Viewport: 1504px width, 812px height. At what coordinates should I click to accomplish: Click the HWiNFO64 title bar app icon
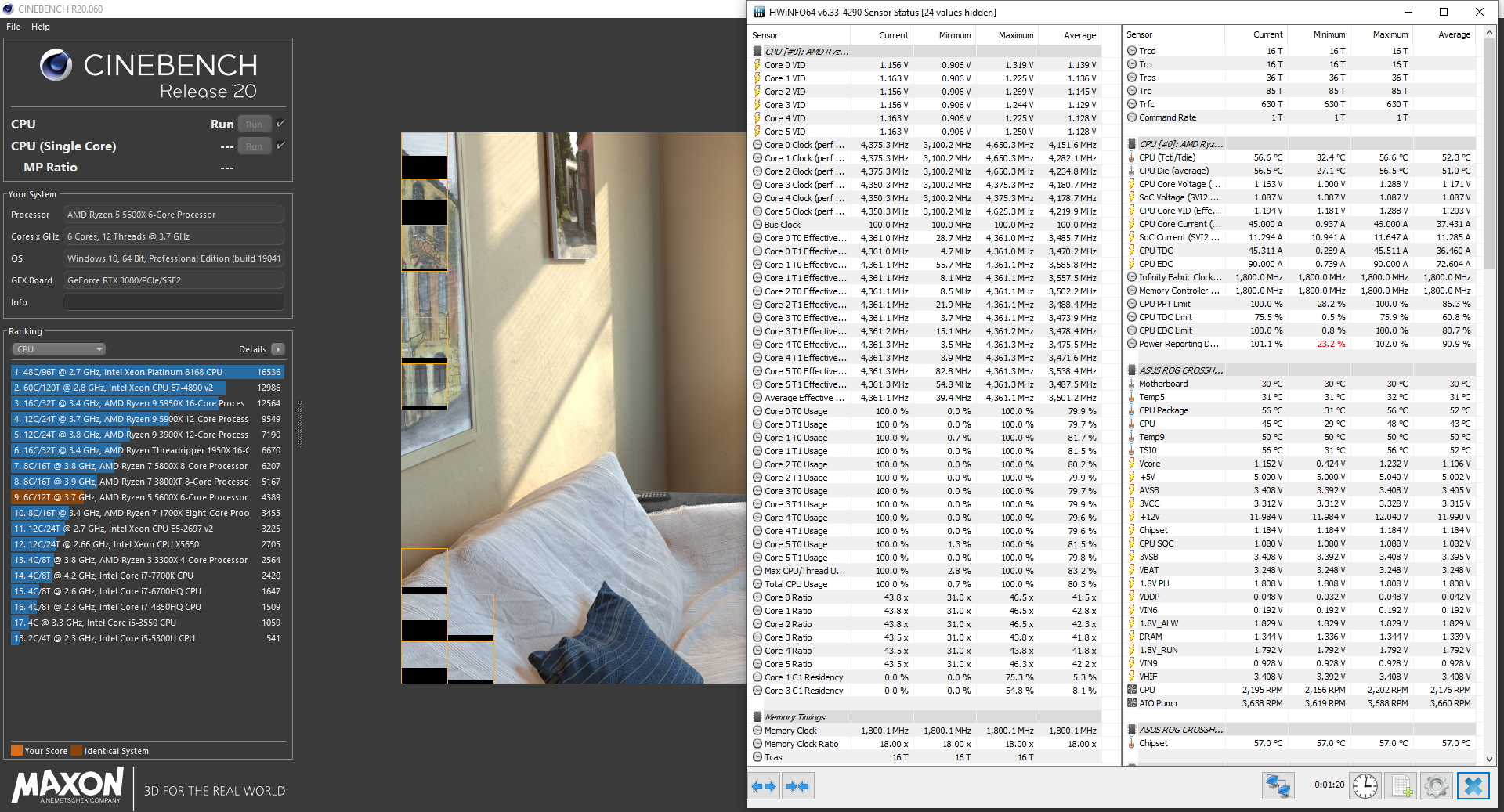pyautogui.click(x=758, y=12)
